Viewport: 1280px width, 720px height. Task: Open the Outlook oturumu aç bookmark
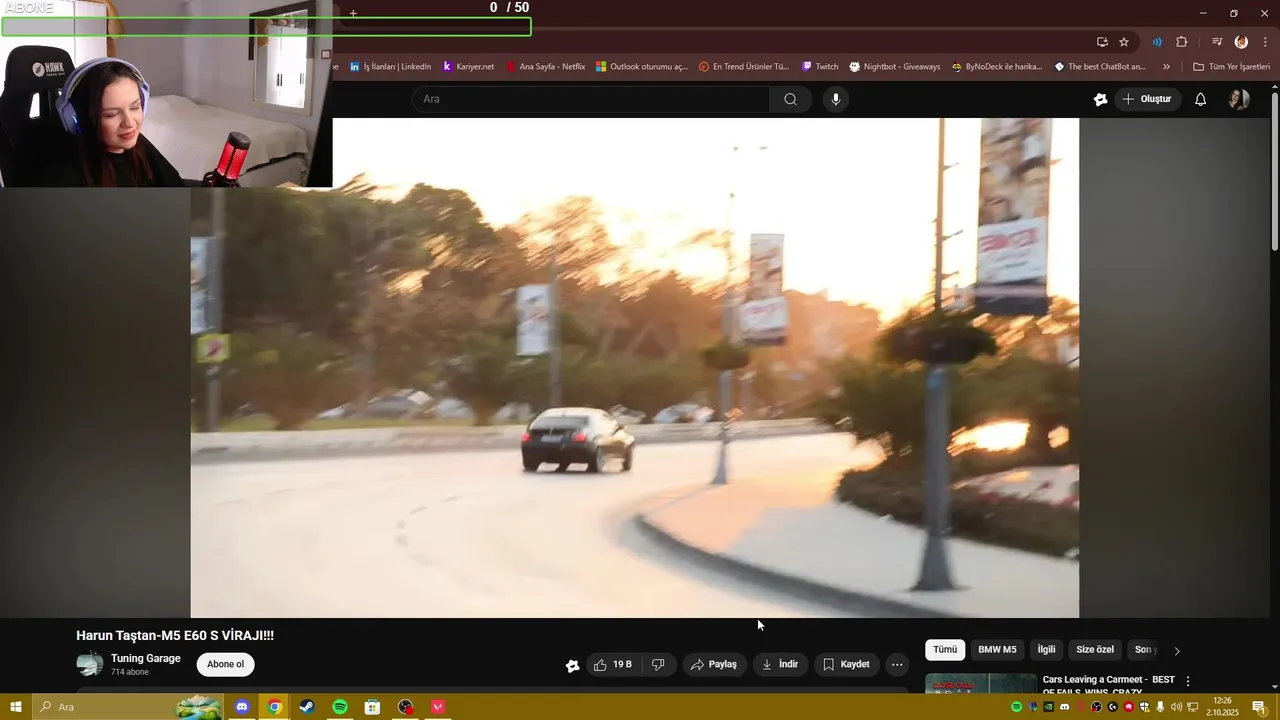tap(641, 67)
